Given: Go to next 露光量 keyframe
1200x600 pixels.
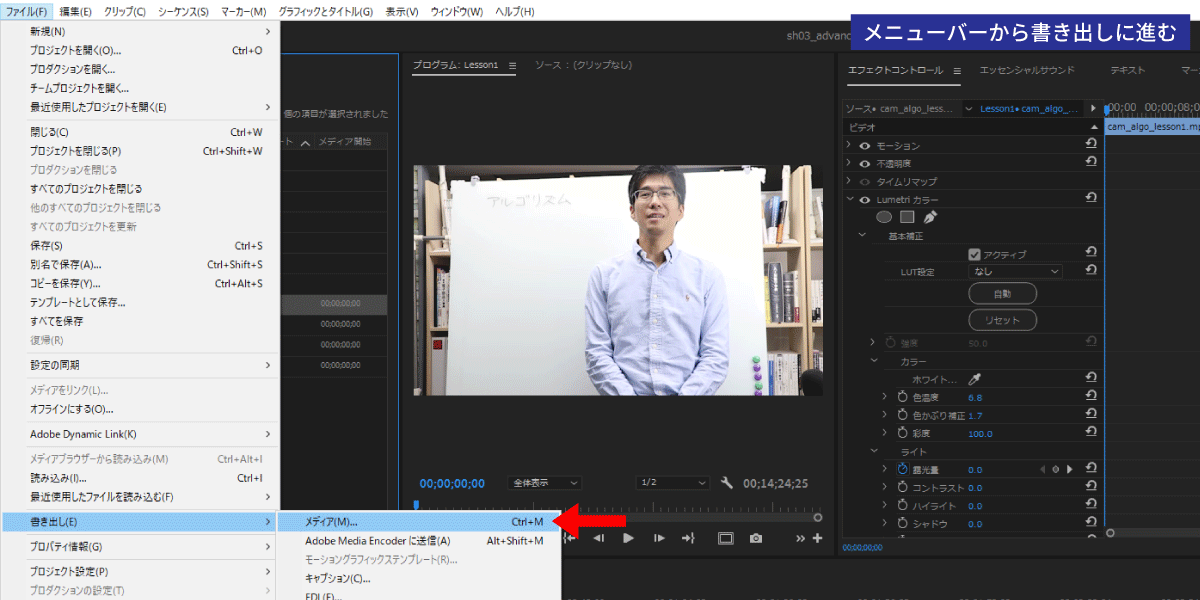Looking at the screenshot, I should pyautogui.click(x=1069, y=469).
